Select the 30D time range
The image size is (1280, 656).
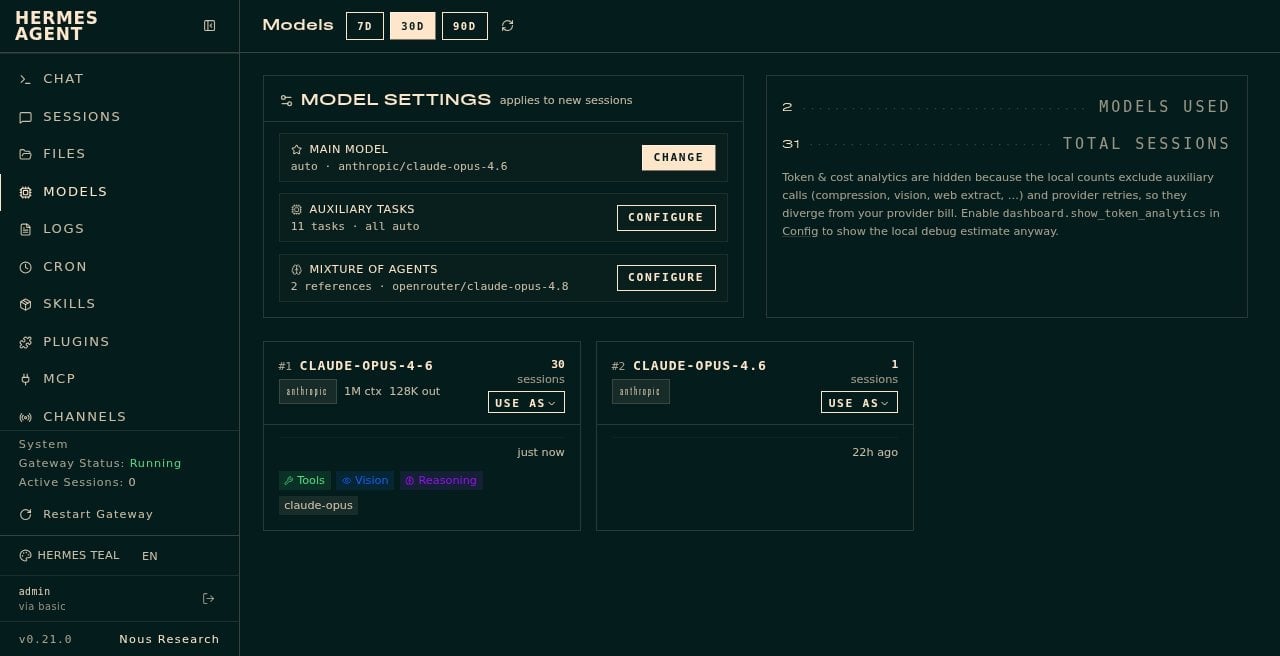point(413,26)
